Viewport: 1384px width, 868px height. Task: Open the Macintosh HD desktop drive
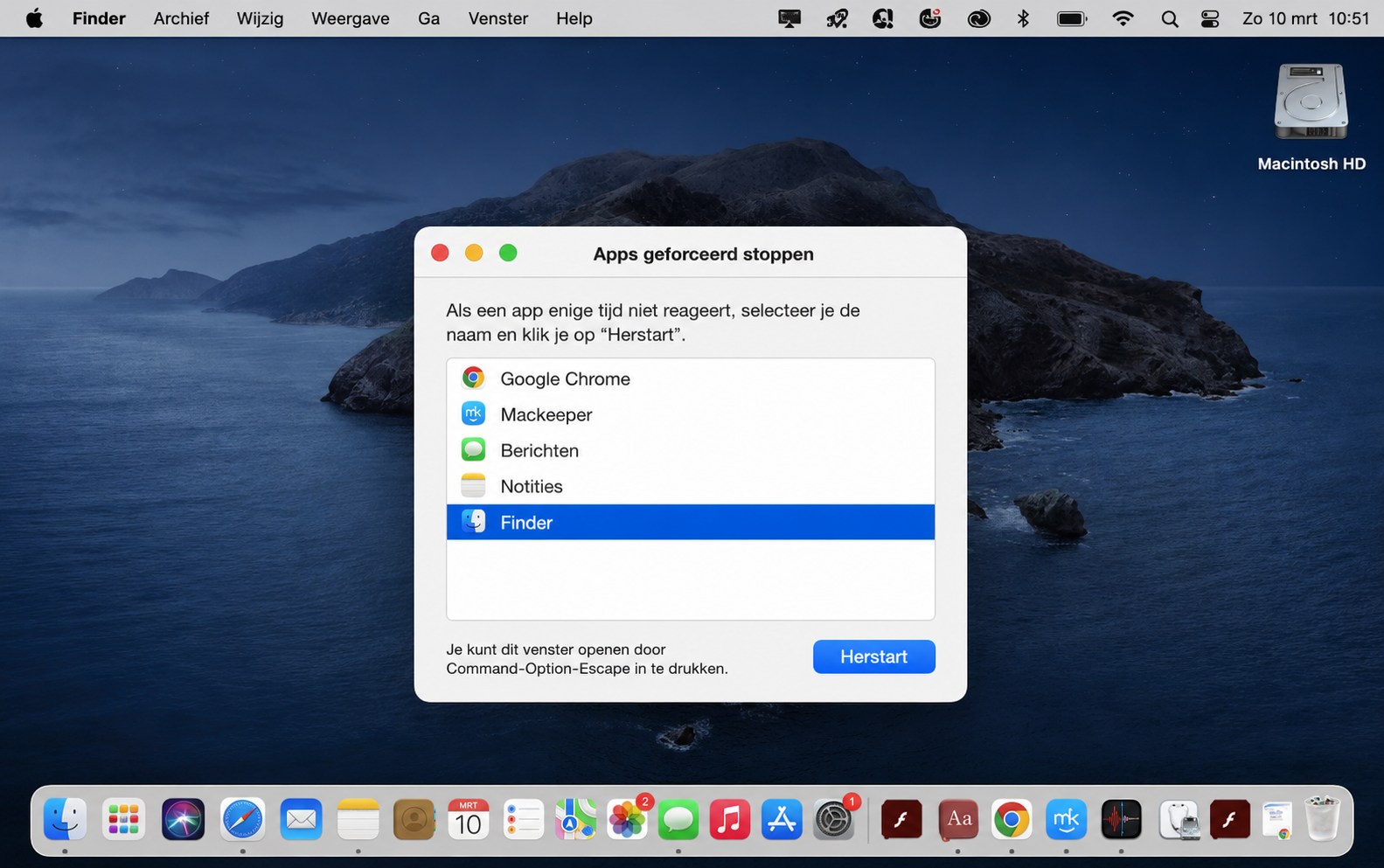pyautogui.click(x=1311, y=117)
